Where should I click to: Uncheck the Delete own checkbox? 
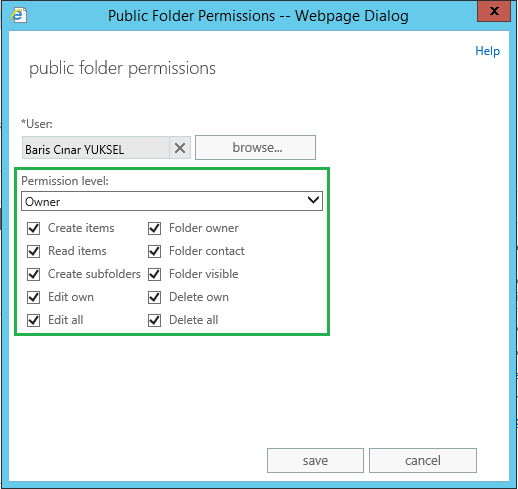(x=155, y=297)
